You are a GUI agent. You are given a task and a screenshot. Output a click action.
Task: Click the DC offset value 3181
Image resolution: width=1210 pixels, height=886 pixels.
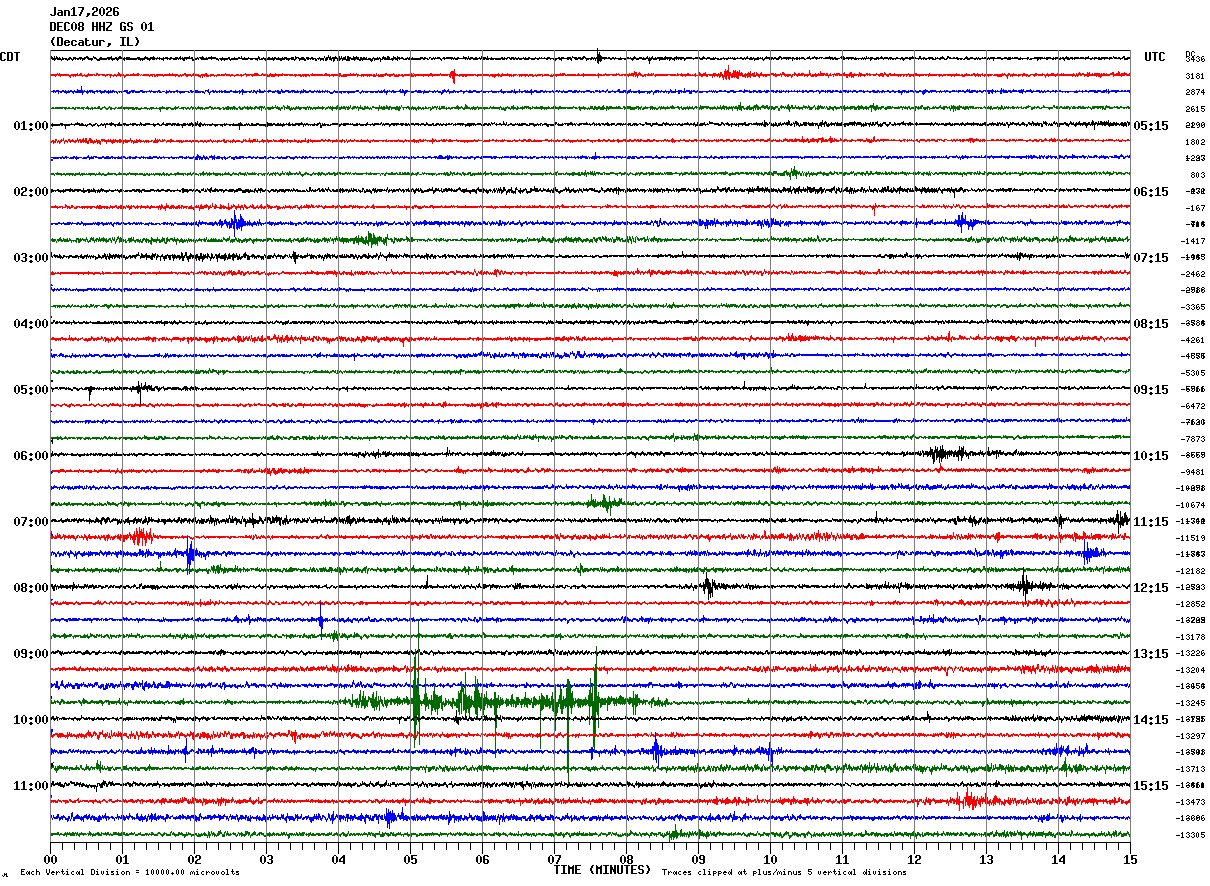point(1195,76)
